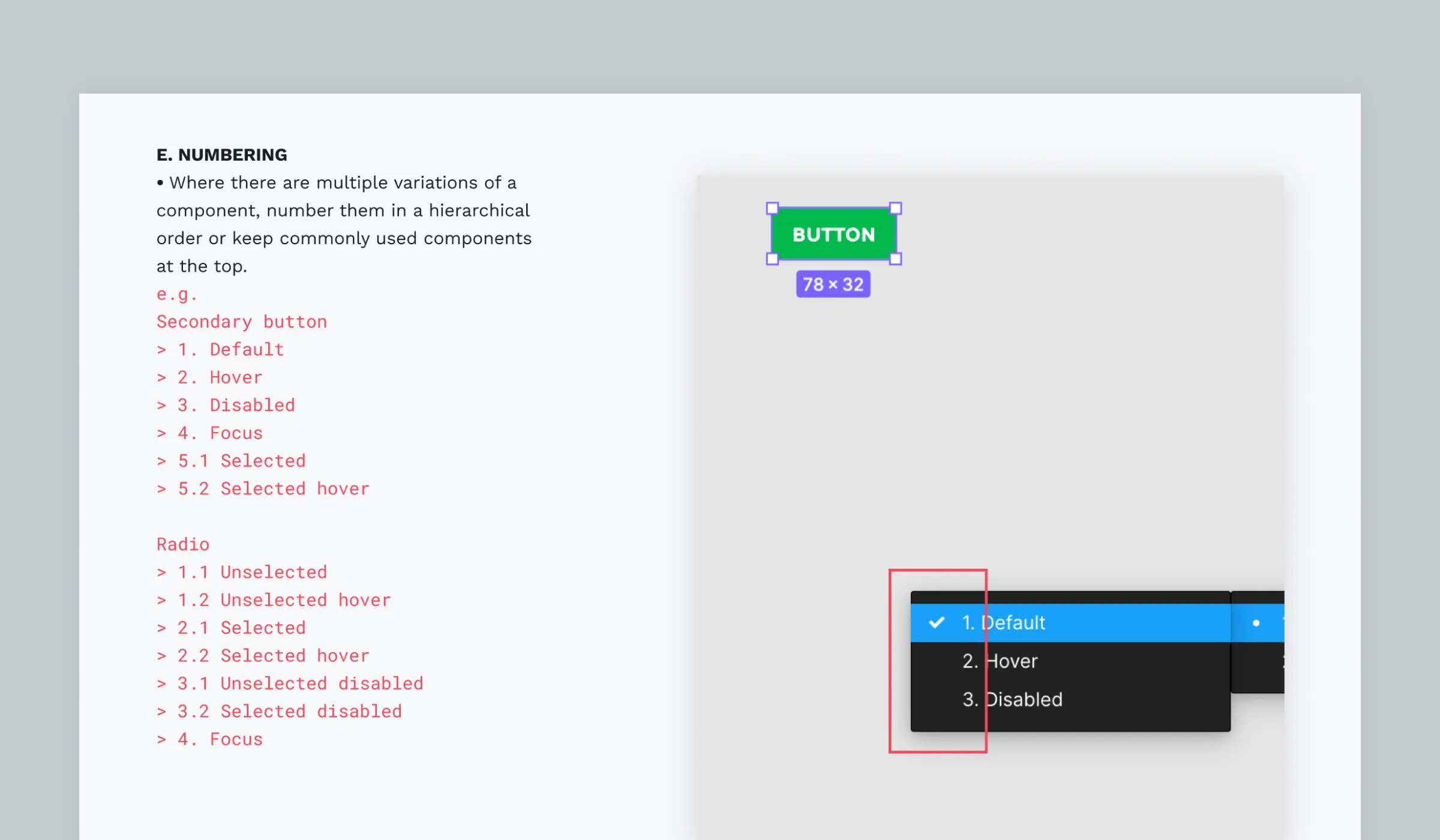
Task: Click the '> 2.1 Selected' line
Action: tap(231, 628)
